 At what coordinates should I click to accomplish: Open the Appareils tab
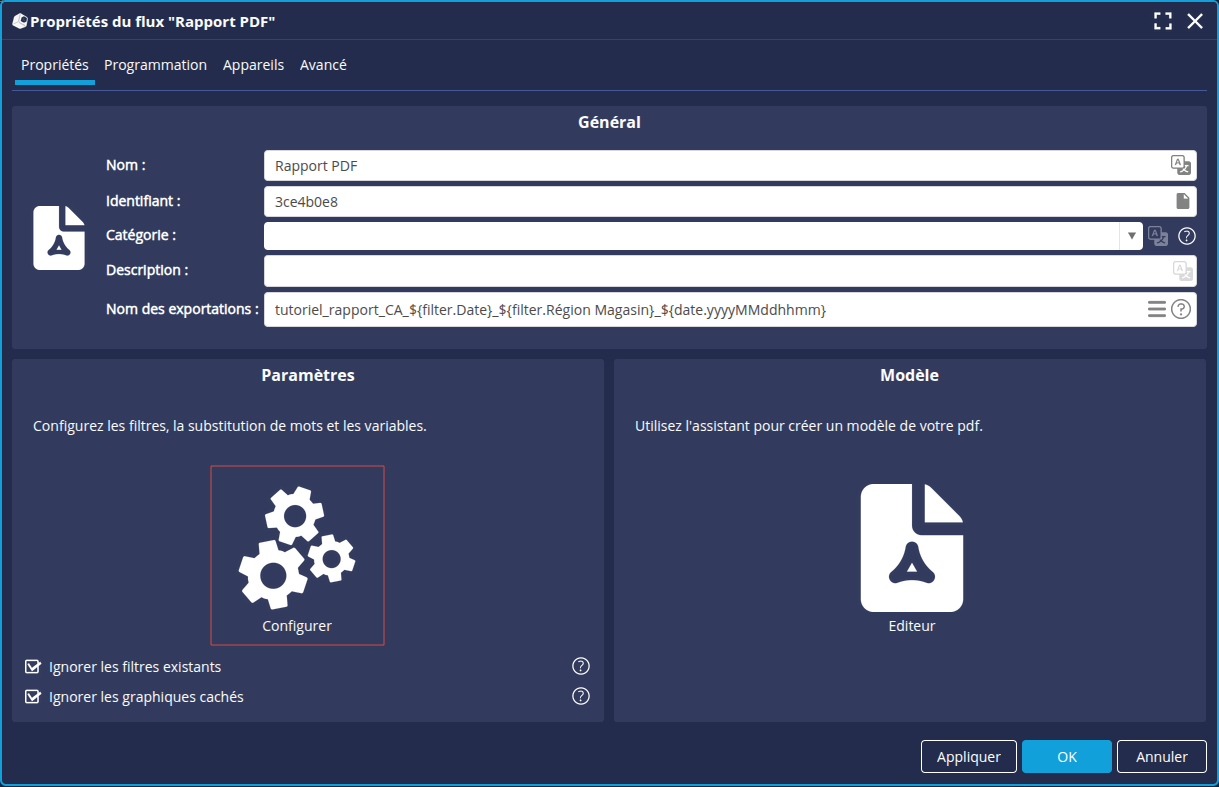pos(253,65)
